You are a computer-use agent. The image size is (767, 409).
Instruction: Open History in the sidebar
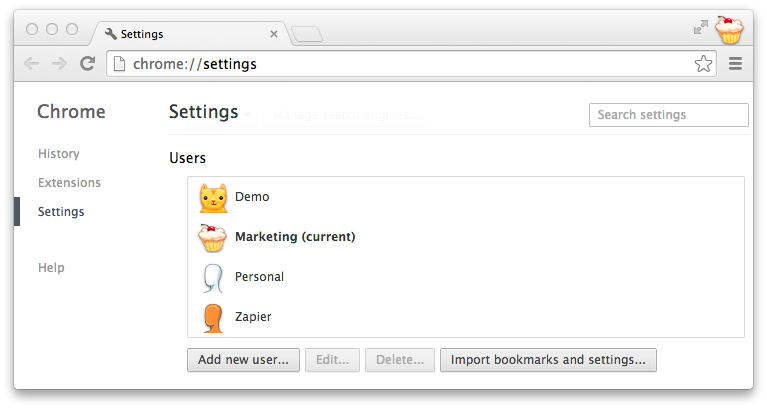[58, 154]
